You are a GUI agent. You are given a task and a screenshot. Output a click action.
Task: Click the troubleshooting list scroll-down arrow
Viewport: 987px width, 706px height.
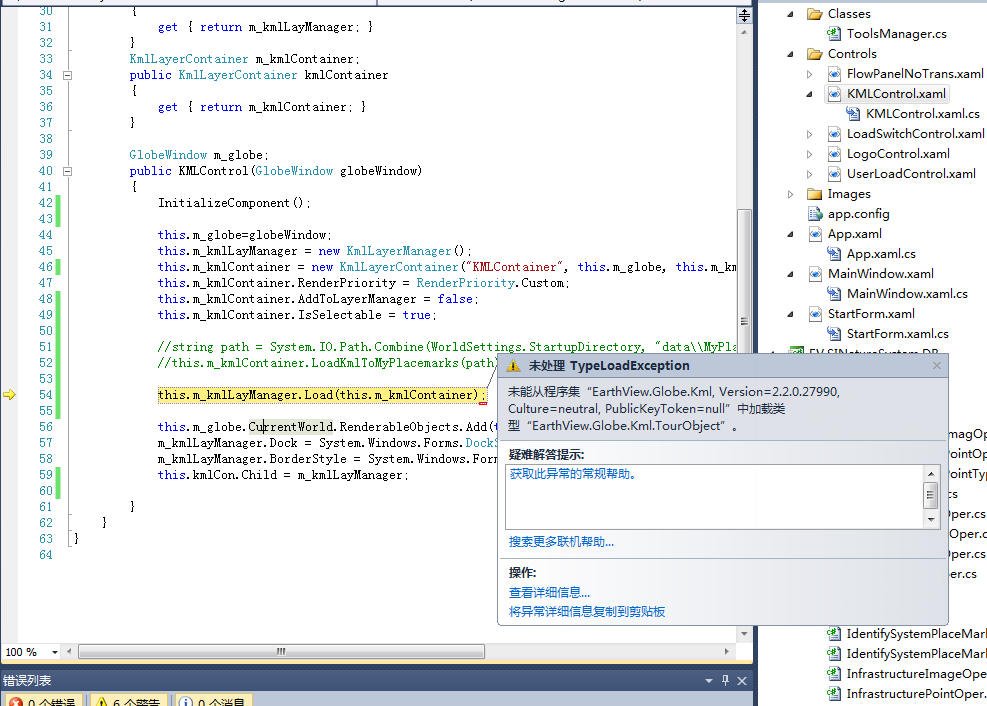click(931, 520)
